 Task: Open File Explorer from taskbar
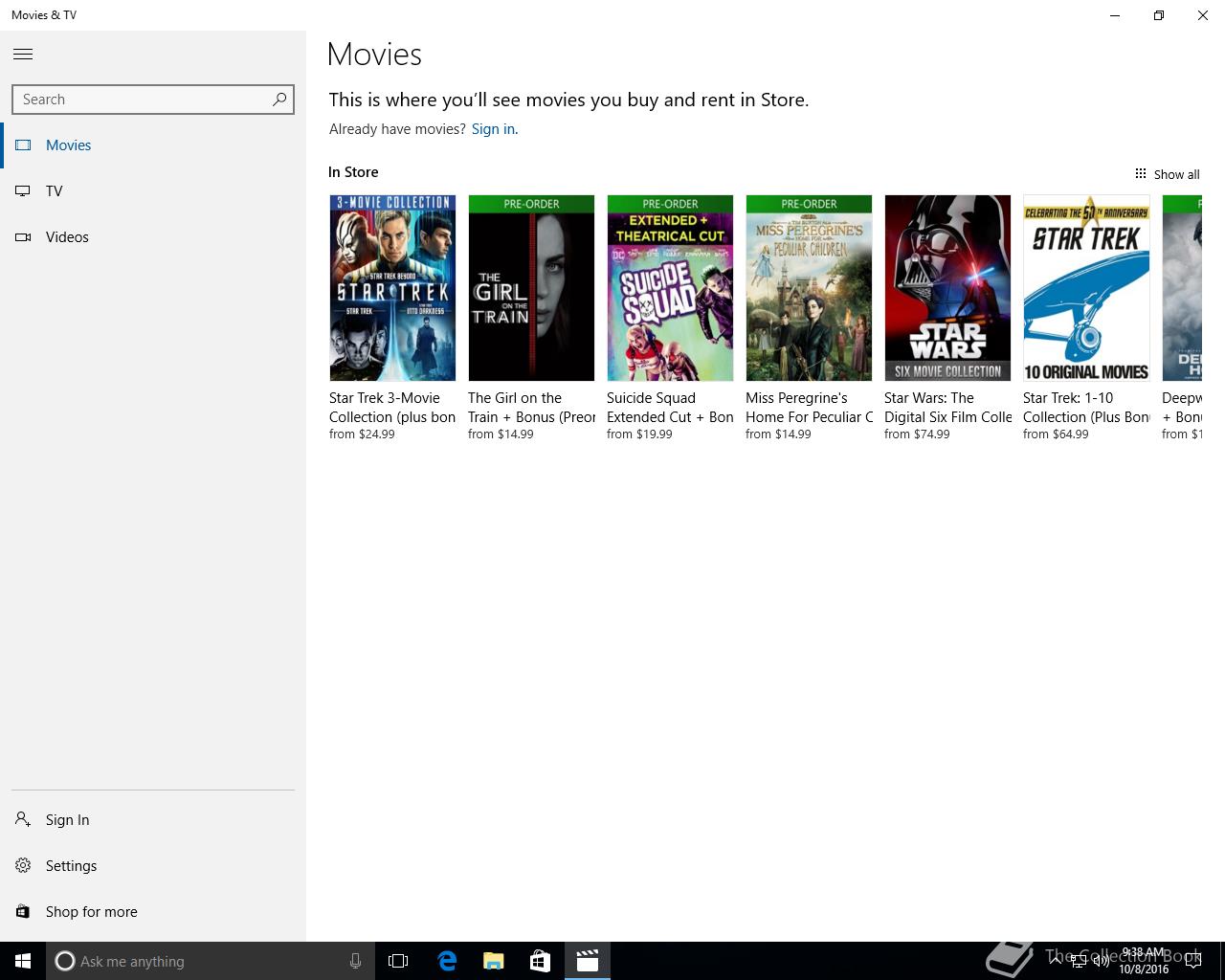tap(494, 961)
